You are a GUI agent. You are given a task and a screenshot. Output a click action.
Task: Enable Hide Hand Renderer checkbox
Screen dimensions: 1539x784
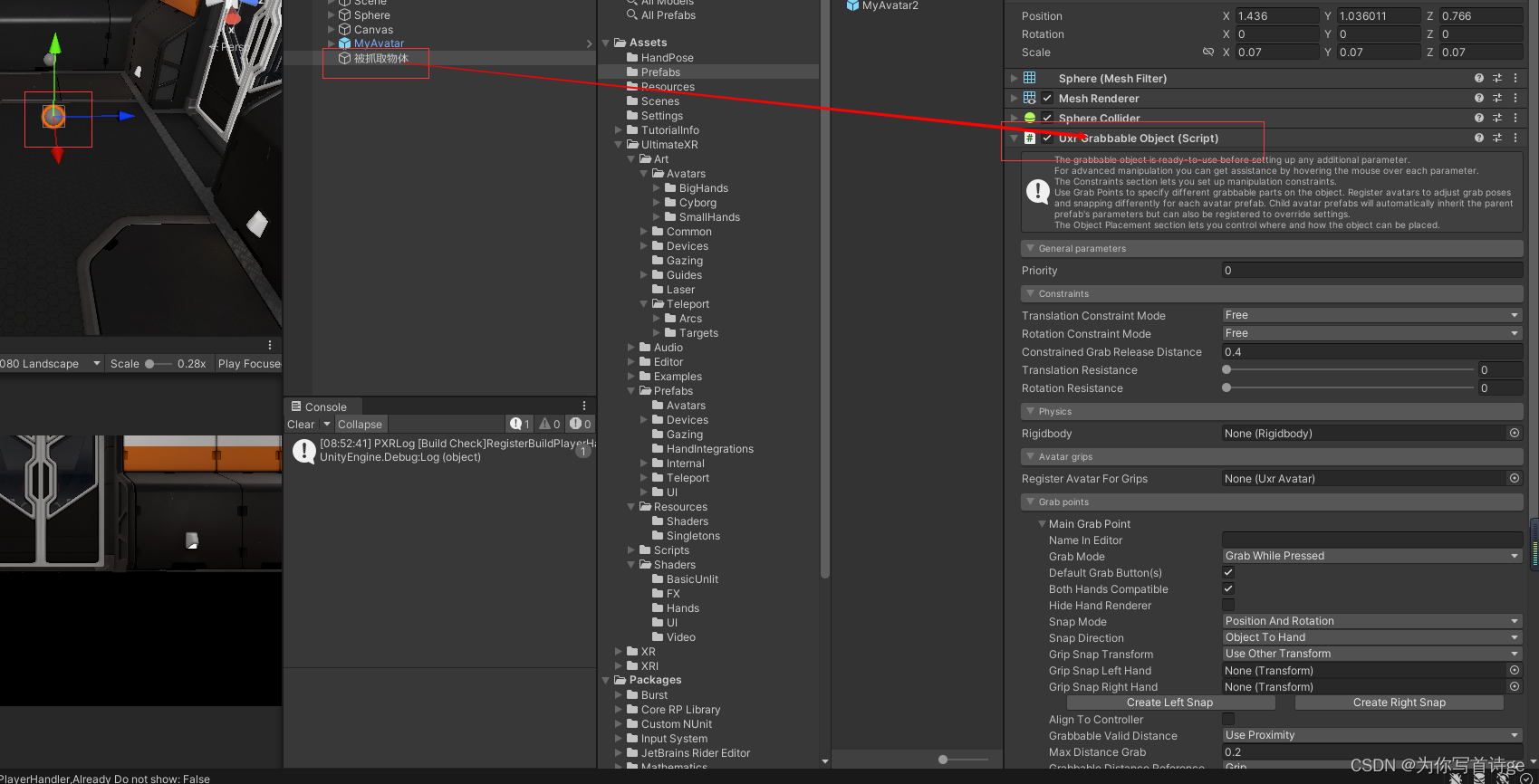1228,606
